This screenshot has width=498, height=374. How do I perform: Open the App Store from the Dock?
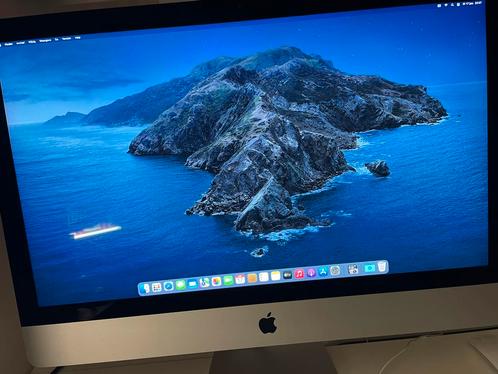click(323, 272)
